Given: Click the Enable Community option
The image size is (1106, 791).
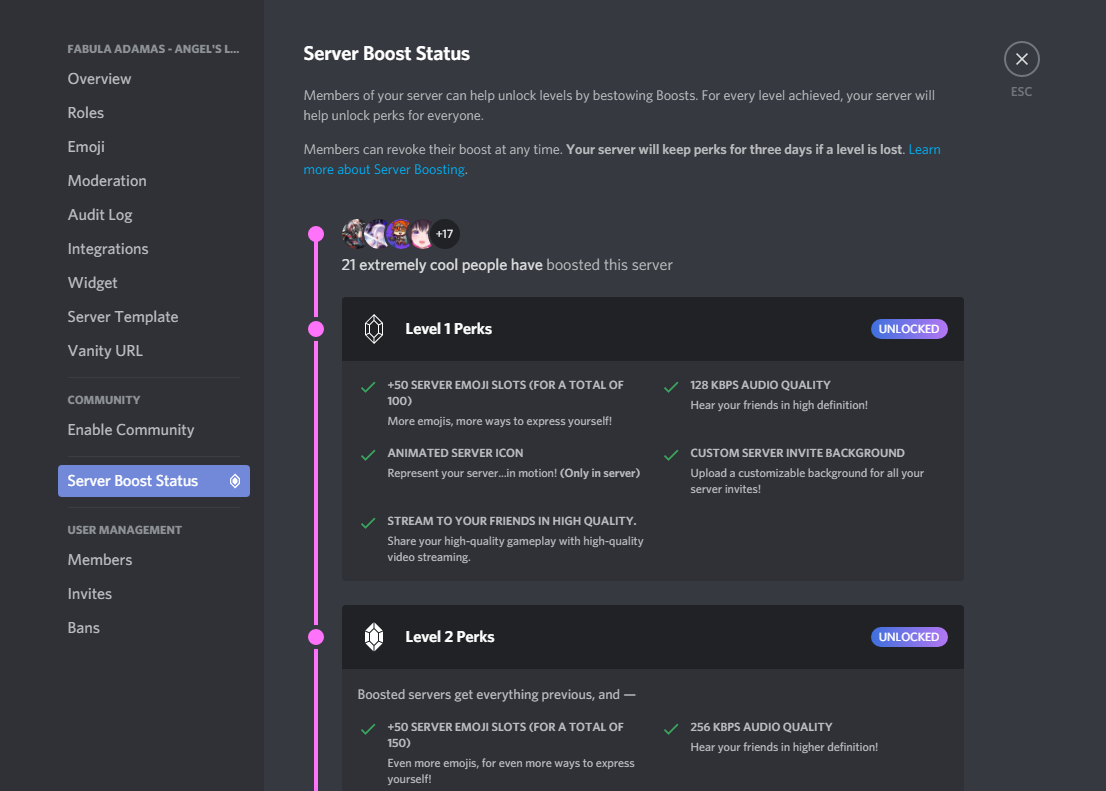Looking at the screenshot, I should click(x=131, y=429).
